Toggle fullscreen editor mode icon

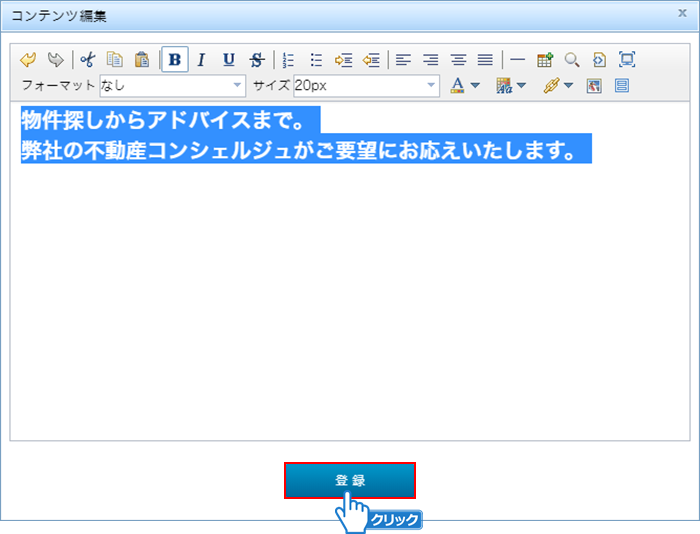[x=627, y=59]
